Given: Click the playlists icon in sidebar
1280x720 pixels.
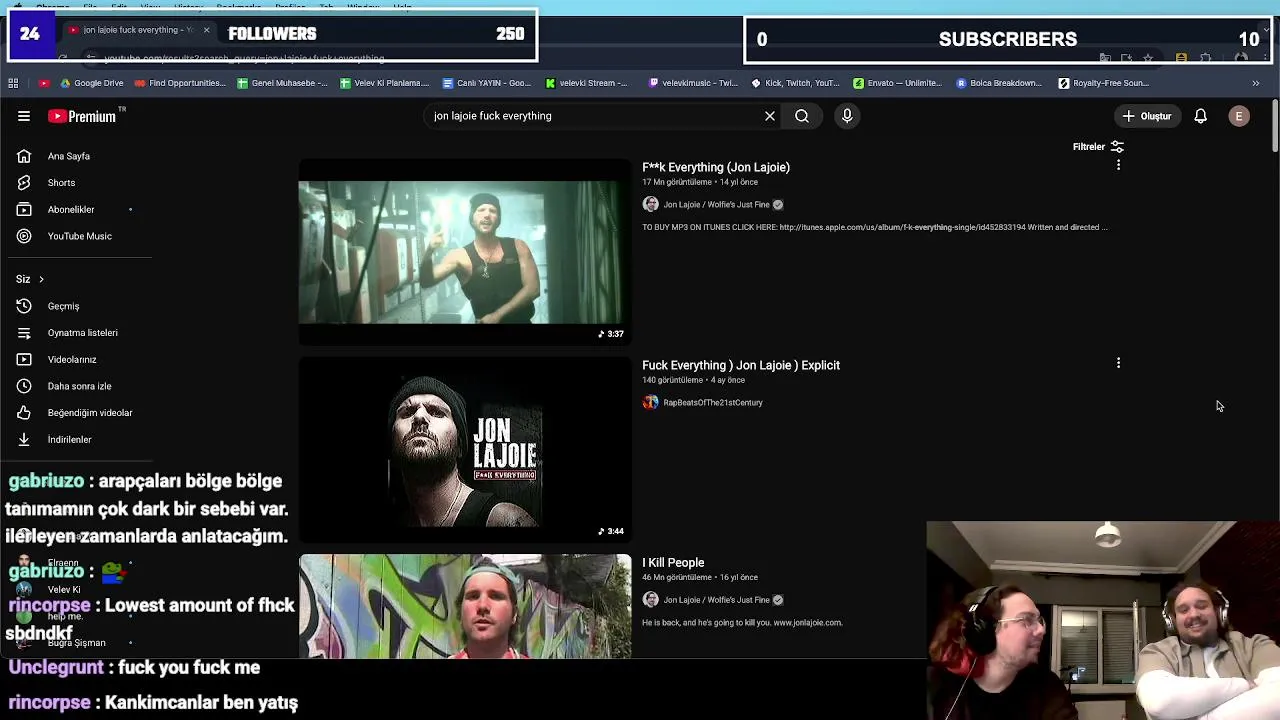Looking at the screenshot, I should tap(24, 333).
